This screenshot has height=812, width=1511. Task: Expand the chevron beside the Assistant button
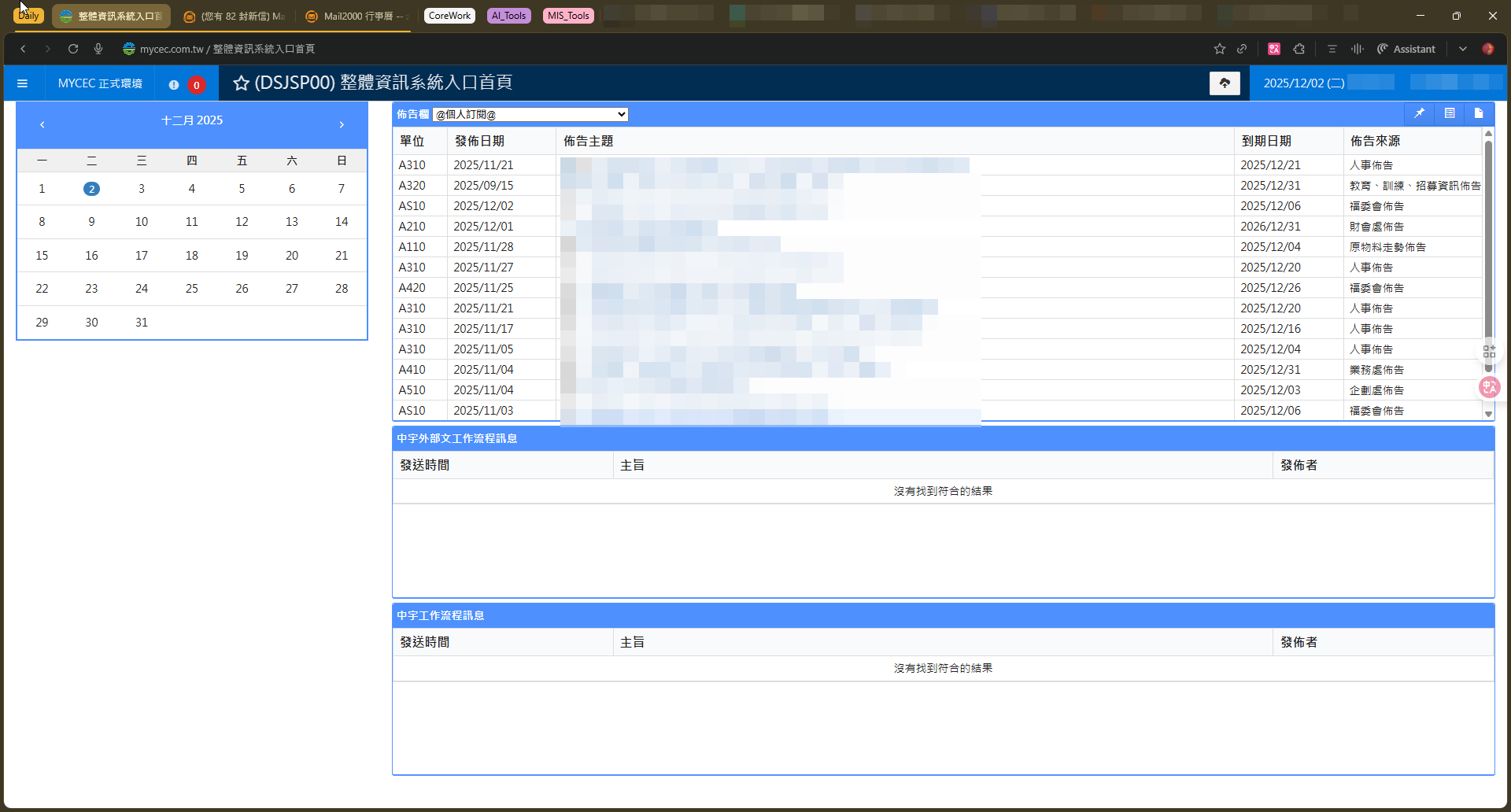(1462, 49)
